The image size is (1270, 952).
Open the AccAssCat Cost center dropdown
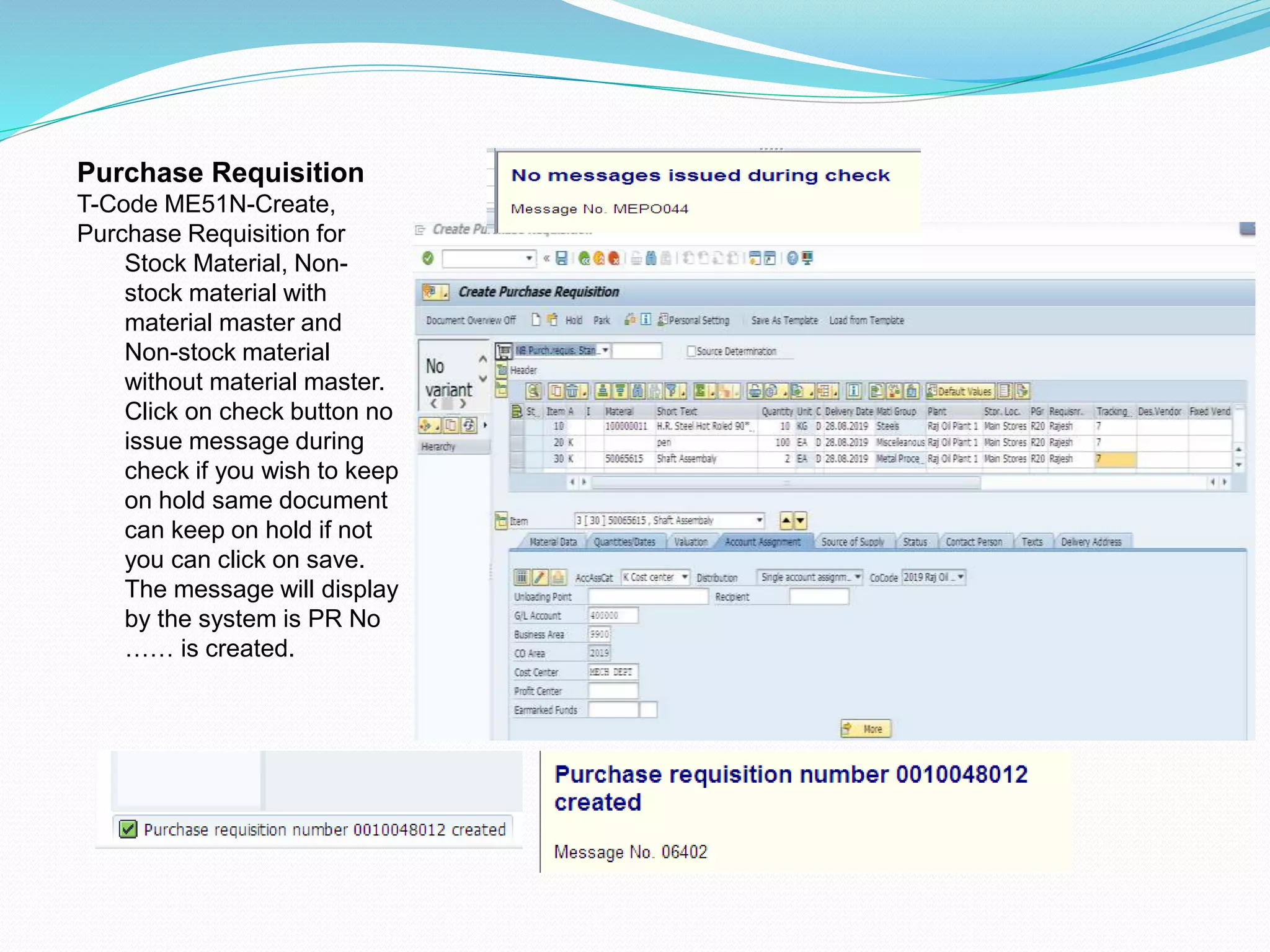[685, 578]
